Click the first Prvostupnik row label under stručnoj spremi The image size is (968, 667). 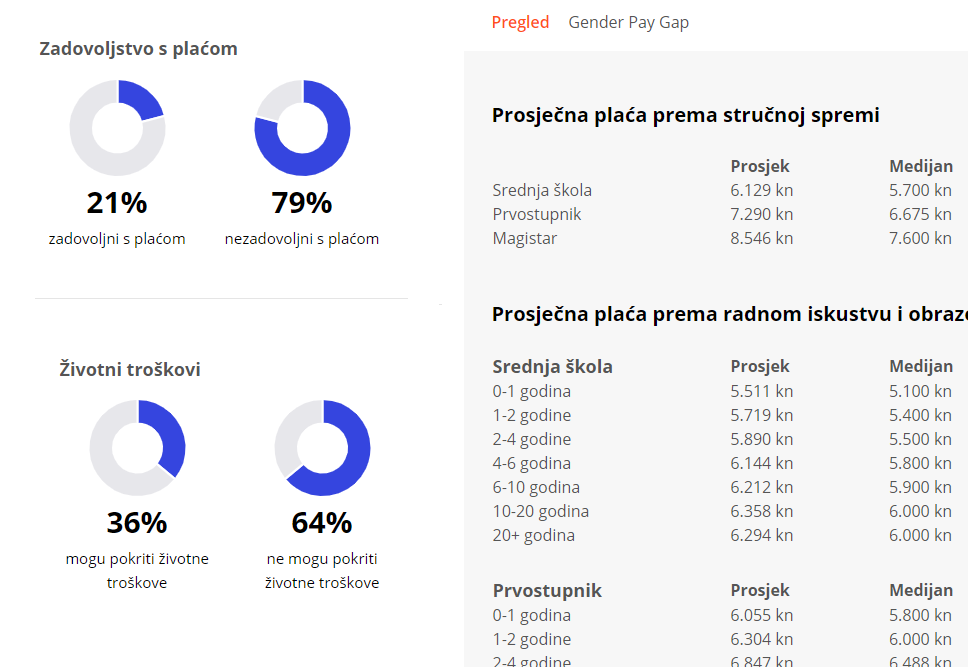(x=536, y=214)
